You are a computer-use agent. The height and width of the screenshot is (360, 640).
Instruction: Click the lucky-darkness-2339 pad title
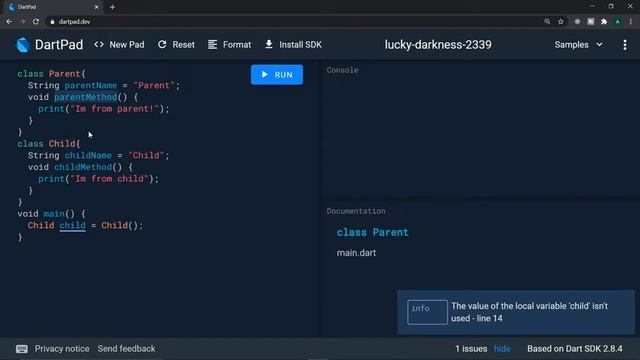(438, 44)
